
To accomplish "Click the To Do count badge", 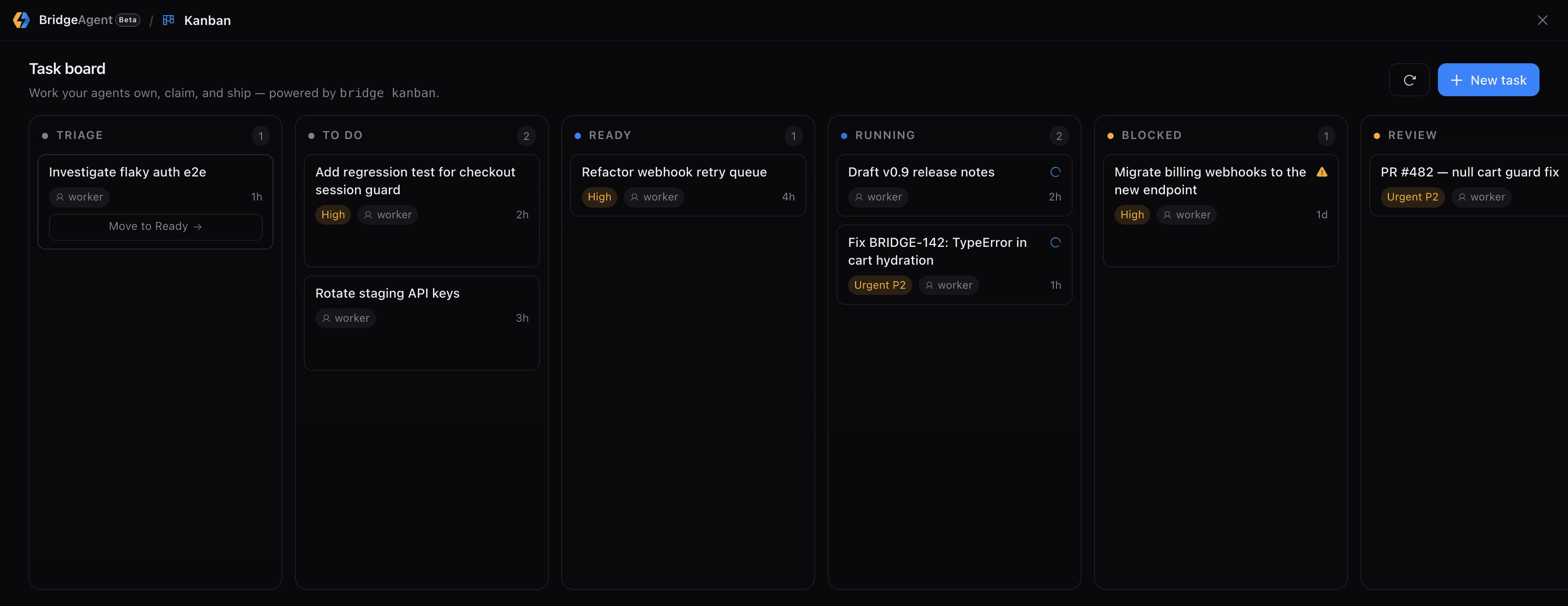I will tap(527, 136).
